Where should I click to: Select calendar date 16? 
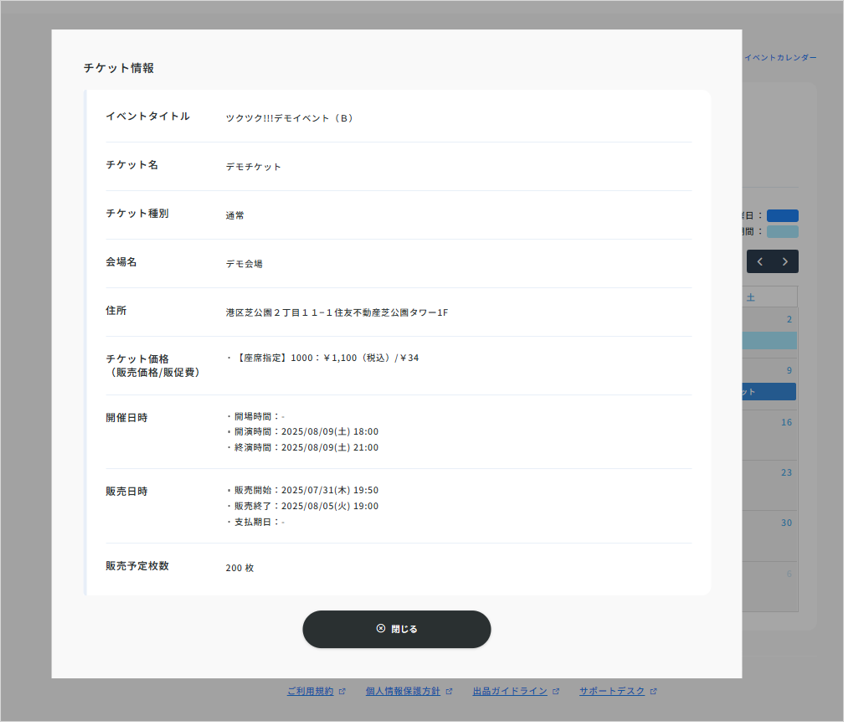[x=786, y=423]
